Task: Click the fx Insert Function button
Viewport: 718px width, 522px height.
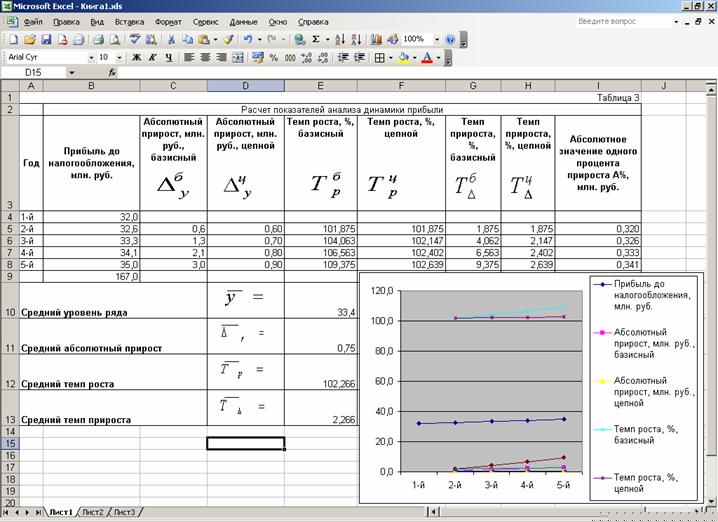Action: [x=112, y=72]
